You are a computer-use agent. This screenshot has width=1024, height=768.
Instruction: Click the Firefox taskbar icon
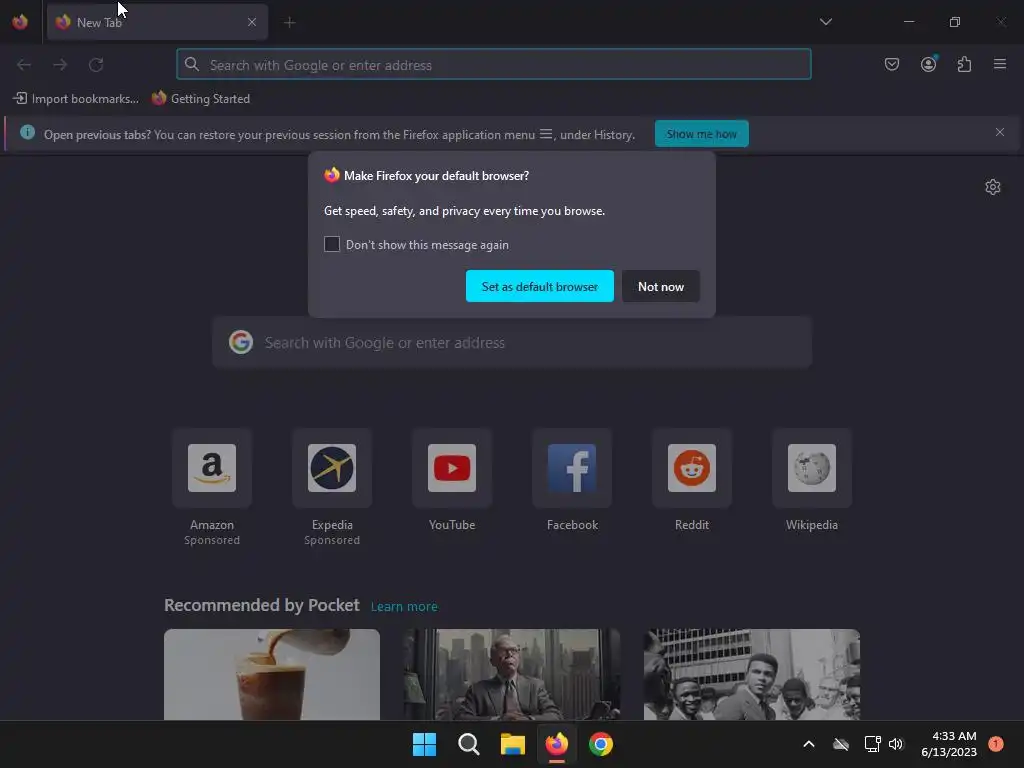click(x=556, y=744)
